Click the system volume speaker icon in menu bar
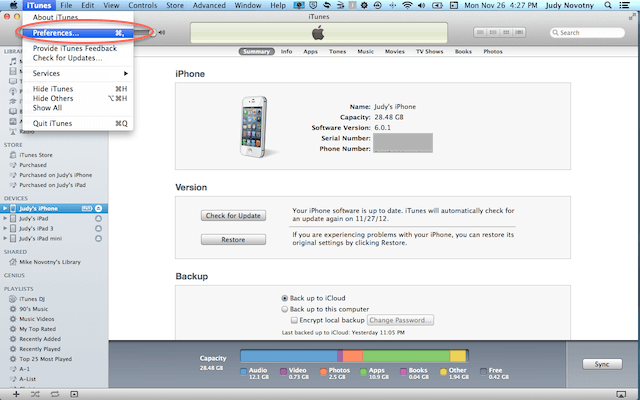 point(422,5)
